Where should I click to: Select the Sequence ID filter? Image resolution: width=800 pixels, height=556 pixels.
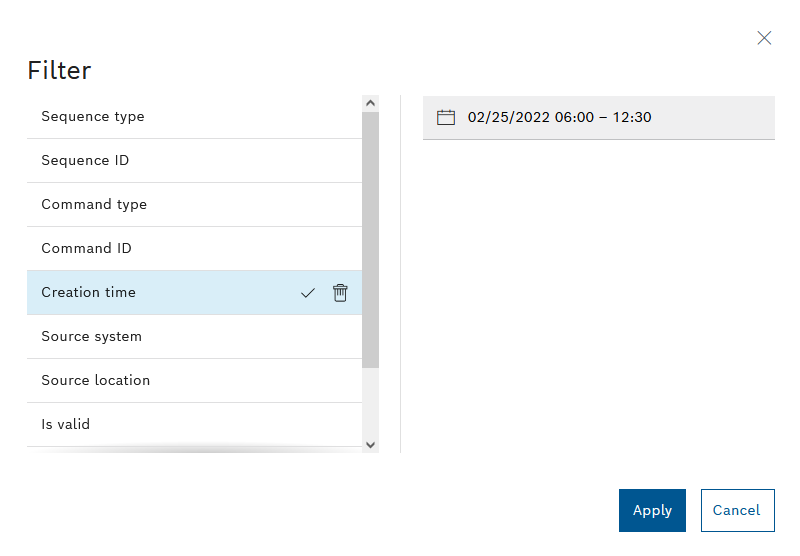coord(194,161)
